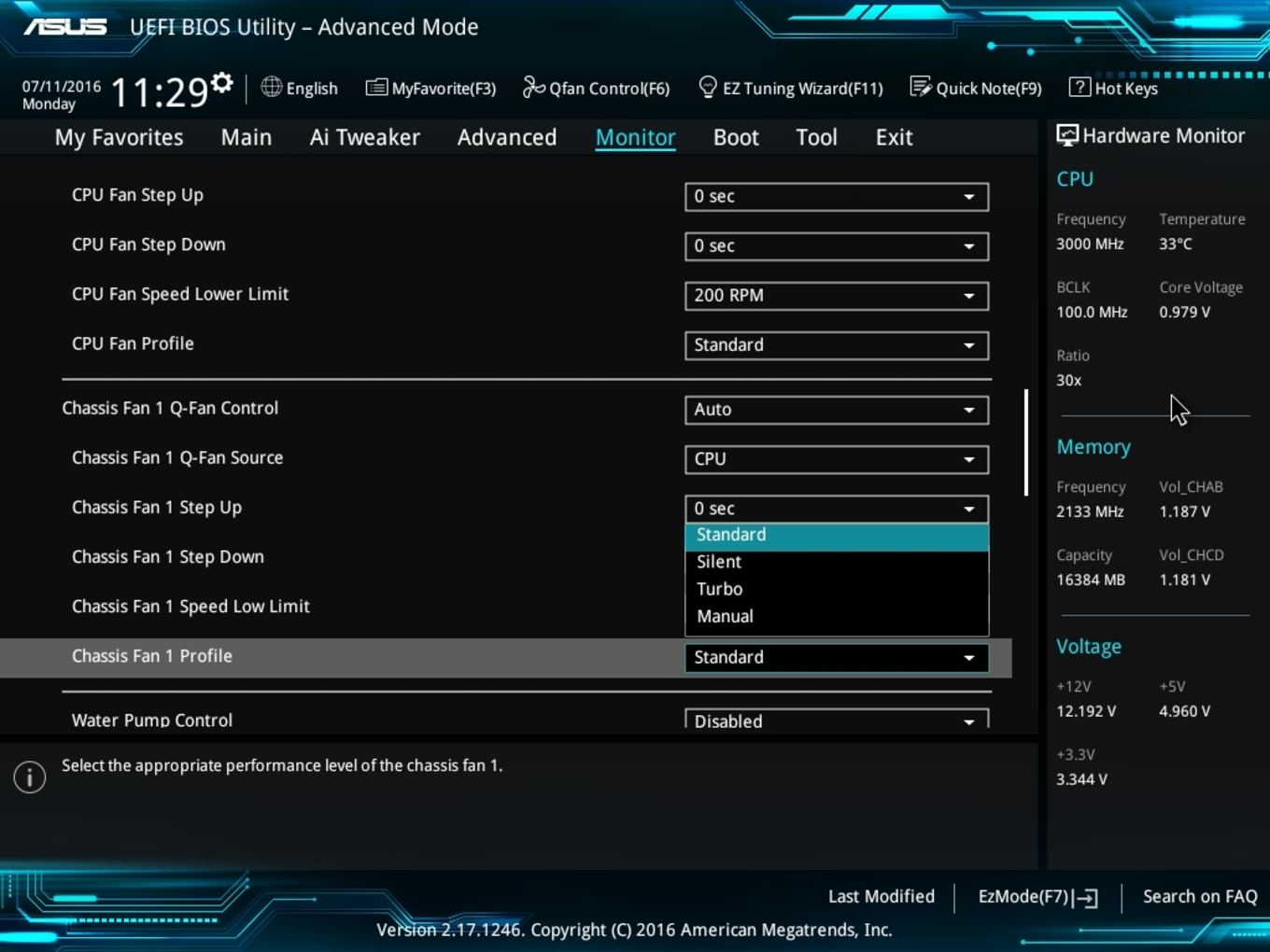Select the Monitor tab
The height and width of the screenshot is (952, 1270).
(x=636, y=137)
